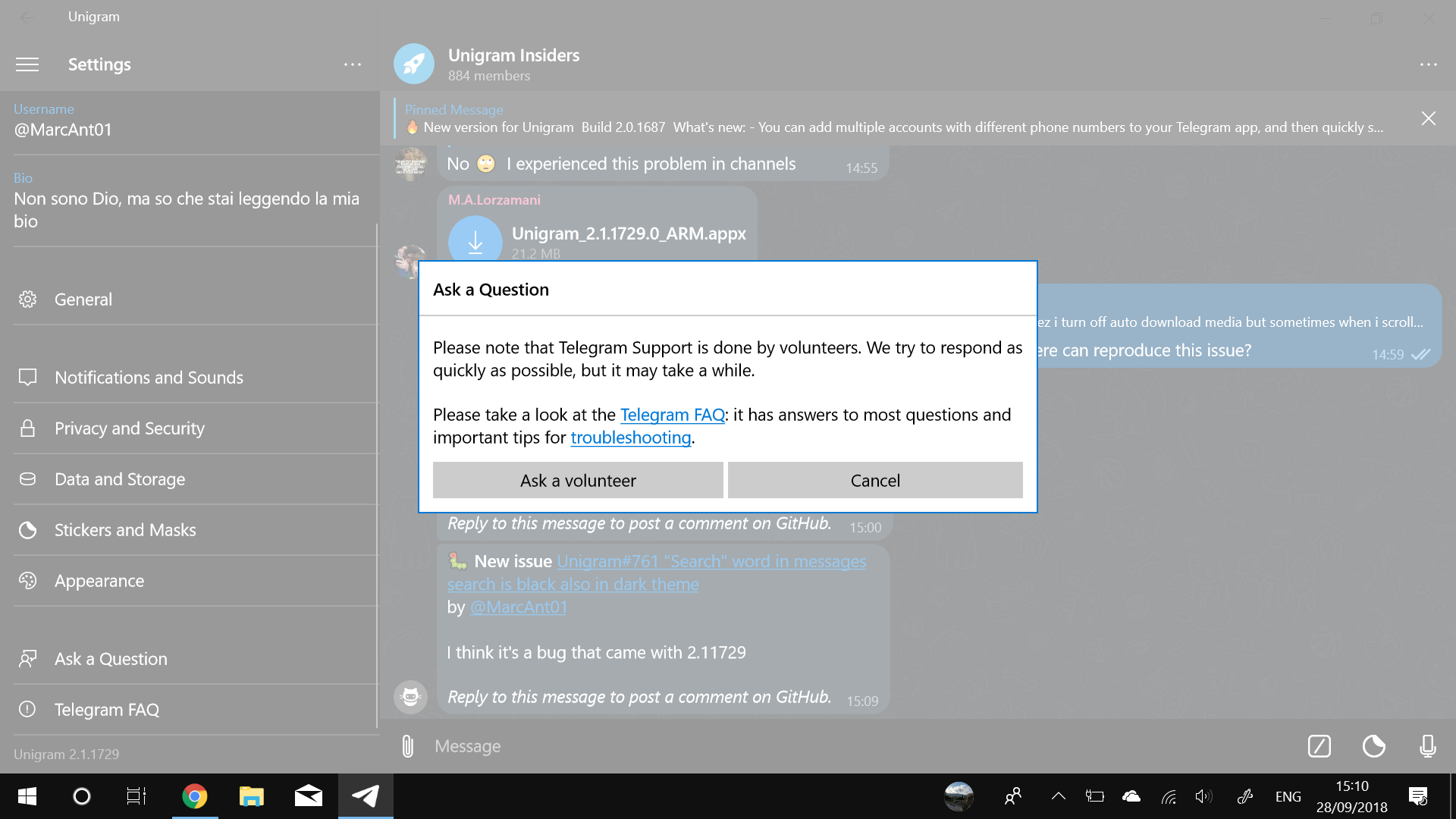Click the Data and Storage icon
This screenshot has width=1456, height=819.
(x=27, y=479)
